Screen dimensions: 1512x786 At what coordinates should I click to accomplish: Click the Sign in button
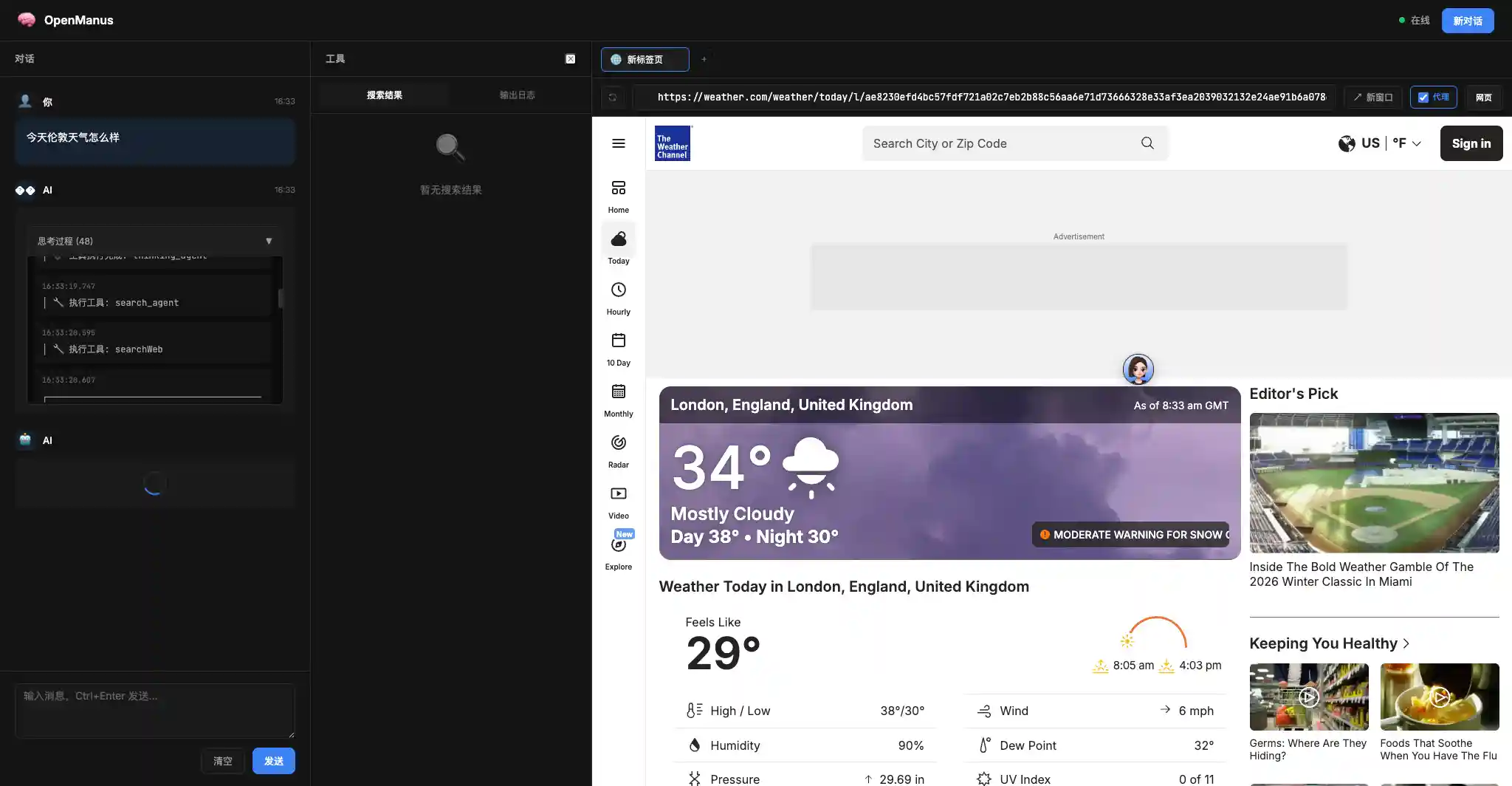click(1469, 143)
